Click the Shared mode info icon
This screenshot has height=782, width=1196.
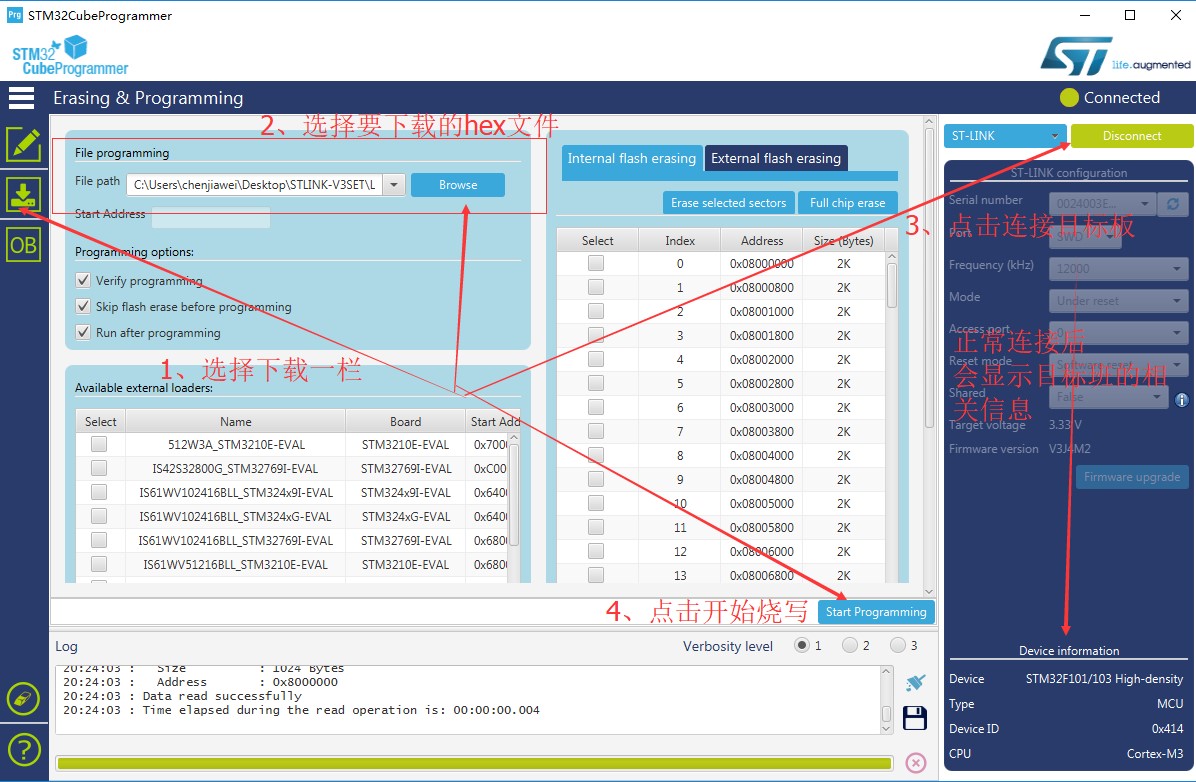pyautogui.click(x=1182, y=399)
